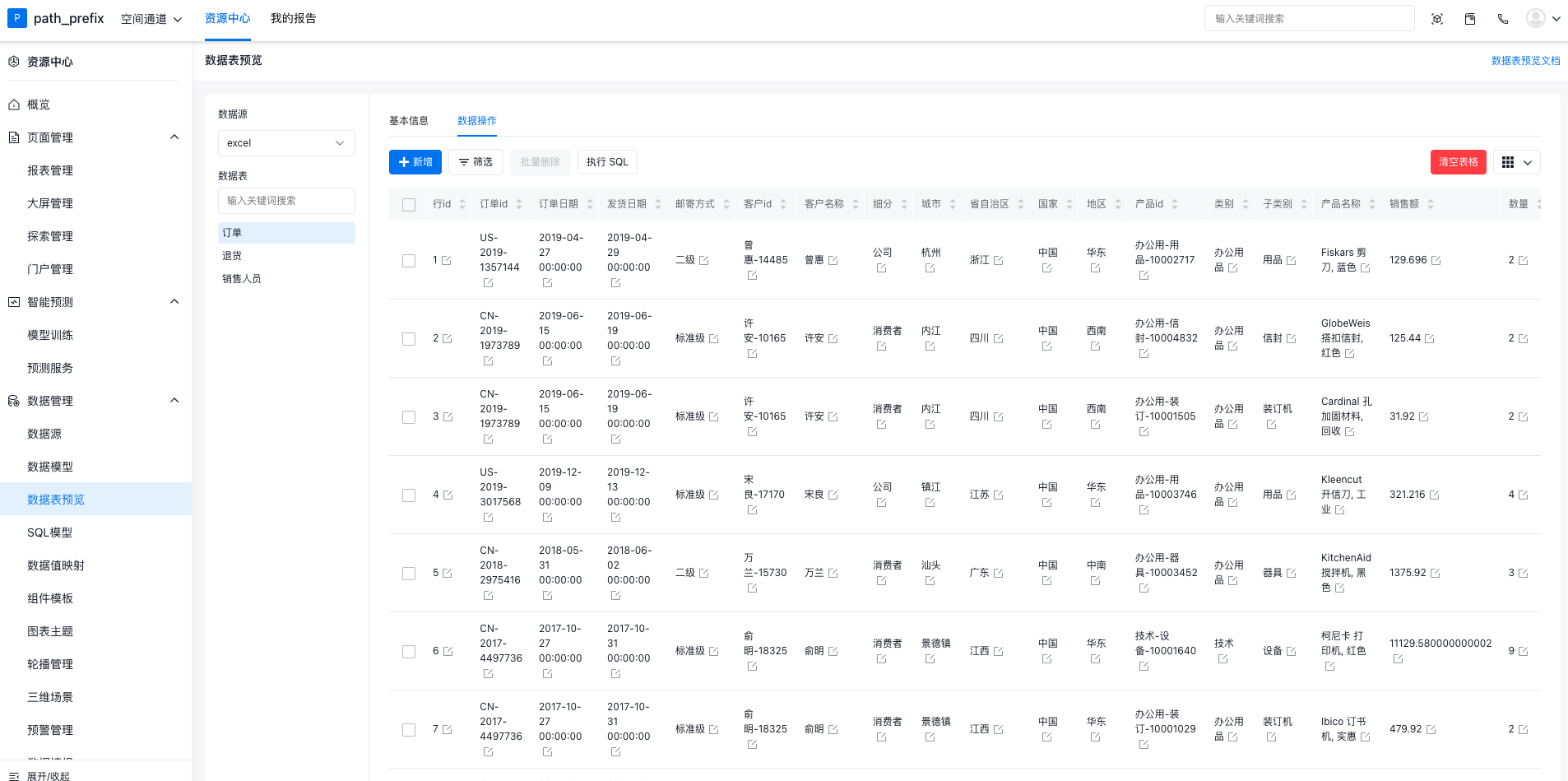
Task: Sort by 销售额 column
Action: (x=1431, y=204)
